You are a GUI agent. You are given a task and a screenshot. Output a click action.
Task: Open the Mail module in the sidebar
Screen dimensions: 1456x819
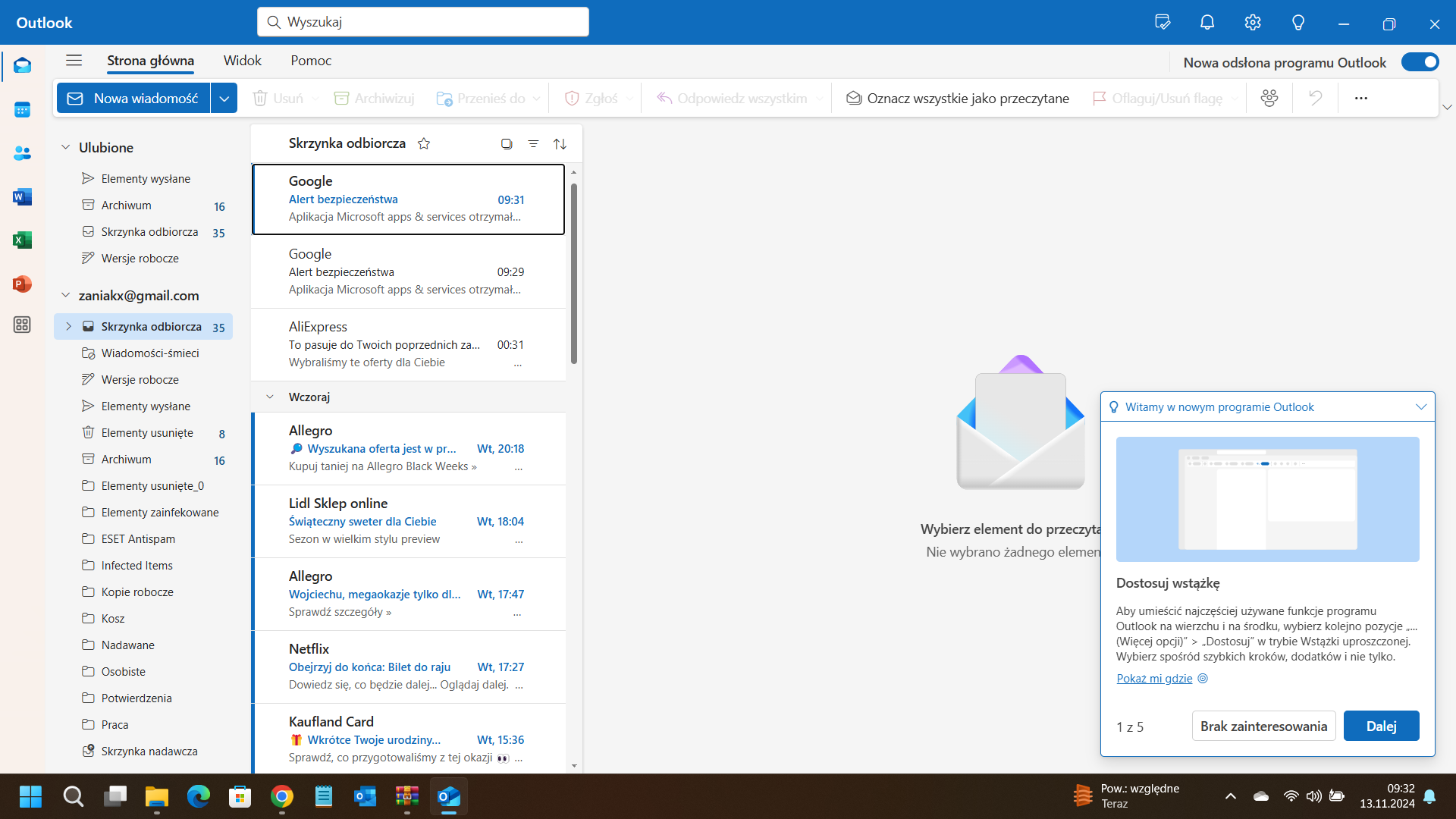click(x=22, y=66)
